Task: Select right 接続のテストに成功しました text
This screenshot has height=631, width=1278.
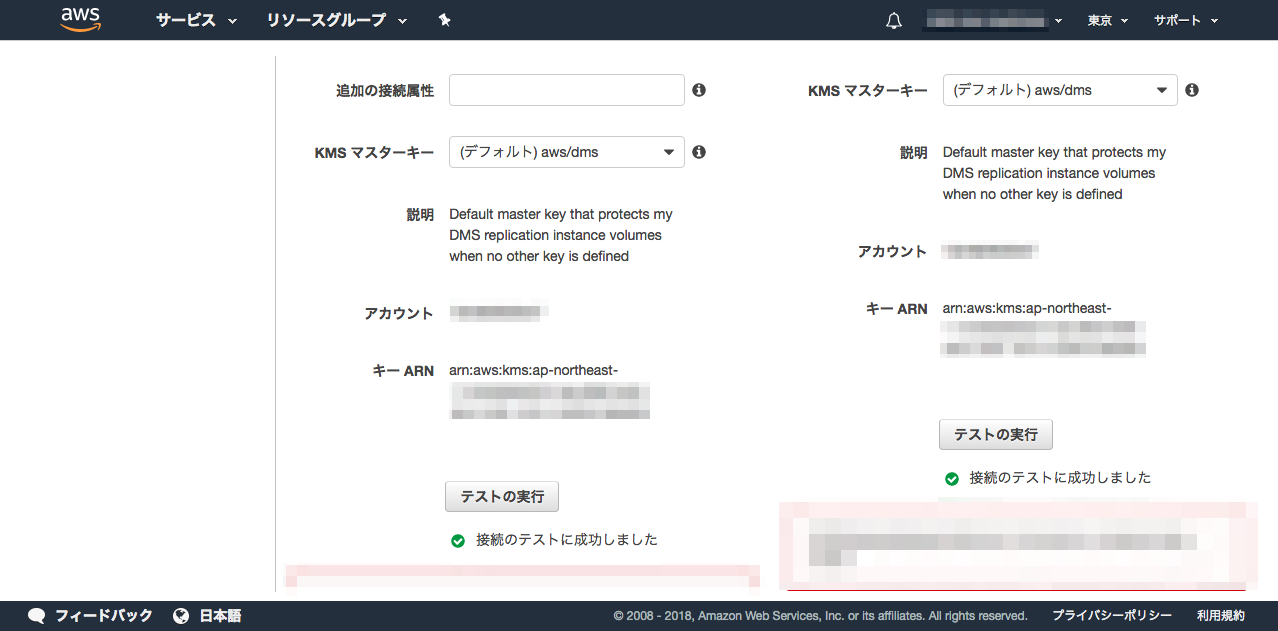Action: [1060, 478]
